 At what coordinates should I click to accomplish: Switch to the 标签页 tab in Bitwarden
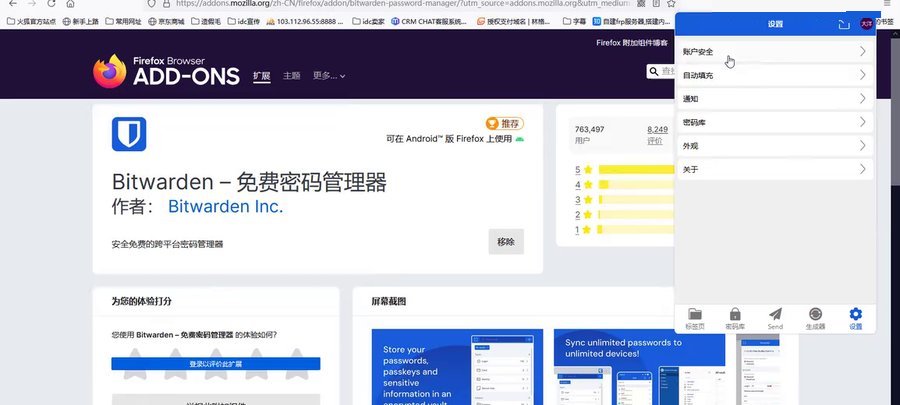695,319
